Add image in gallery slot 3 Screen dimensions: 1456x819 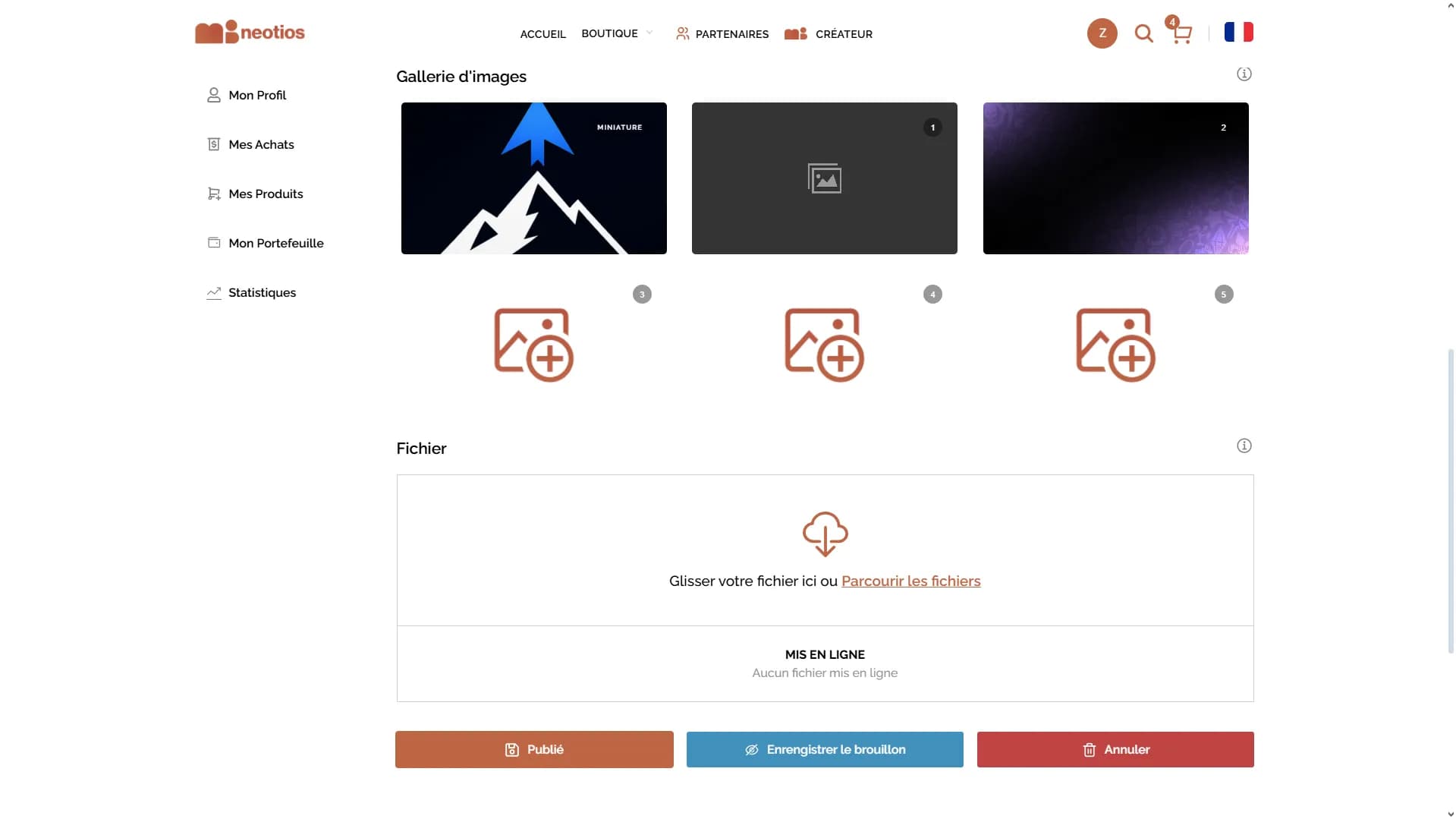(533, 345)
